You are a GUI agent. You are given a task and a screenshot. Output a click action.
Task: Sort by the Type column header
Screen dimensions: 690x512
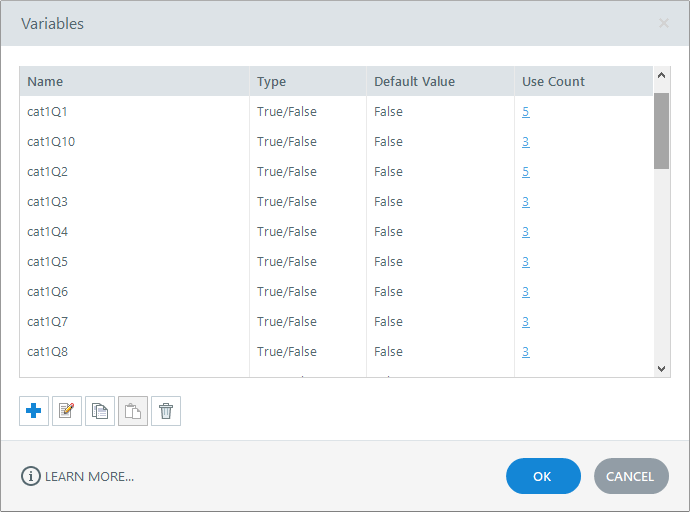coord(272,81)
